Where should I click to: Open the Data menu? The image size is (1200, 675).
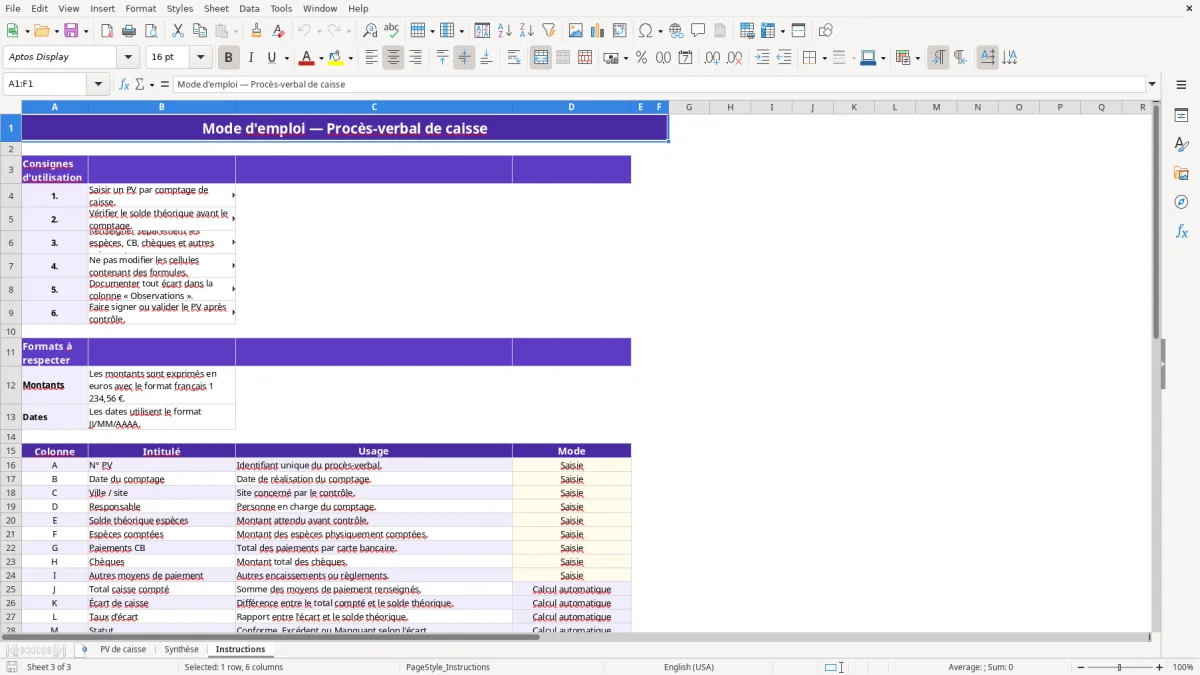pos(249,8)
